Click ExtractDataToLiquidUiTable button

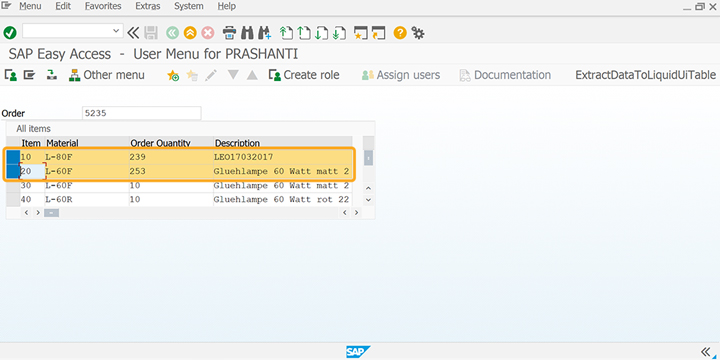pyautogui.click(x=646, y=75)
